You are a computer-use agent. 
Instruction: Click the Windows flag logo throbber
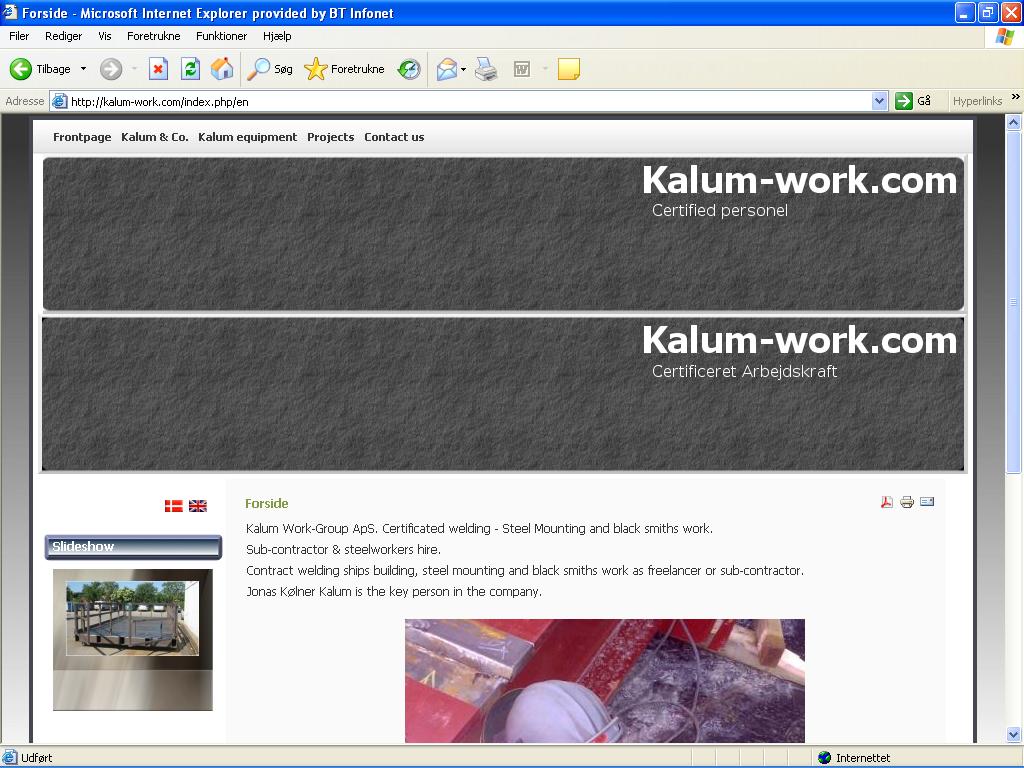click(x=1004, y=37)
